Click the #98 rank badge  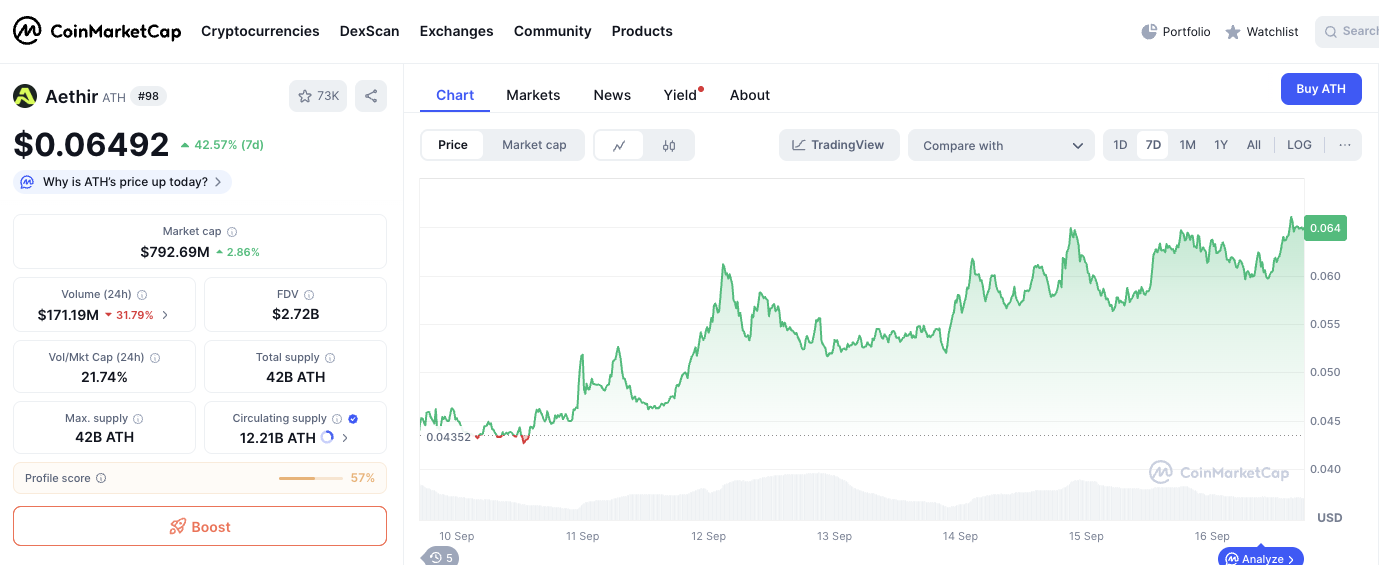pyautogui.click(x=148, y=96)
